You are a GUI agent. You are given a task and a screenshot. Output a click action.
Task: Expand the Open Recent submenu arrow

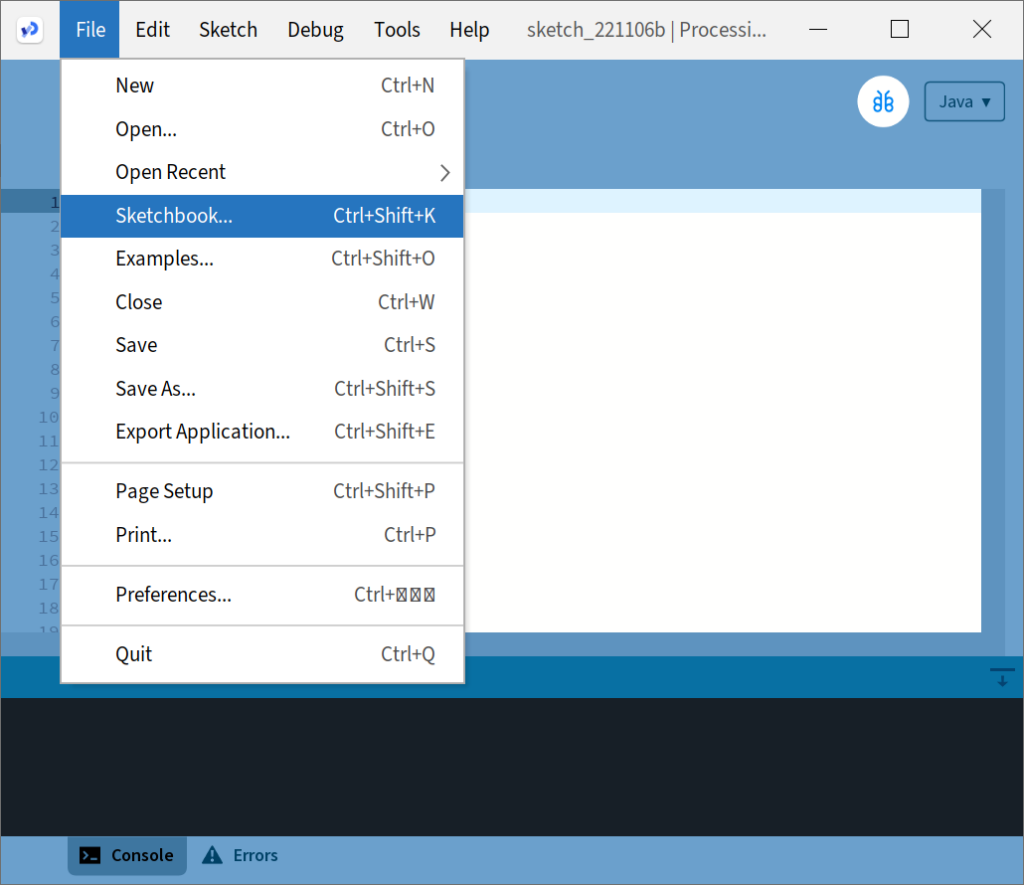tap(445, 172)
